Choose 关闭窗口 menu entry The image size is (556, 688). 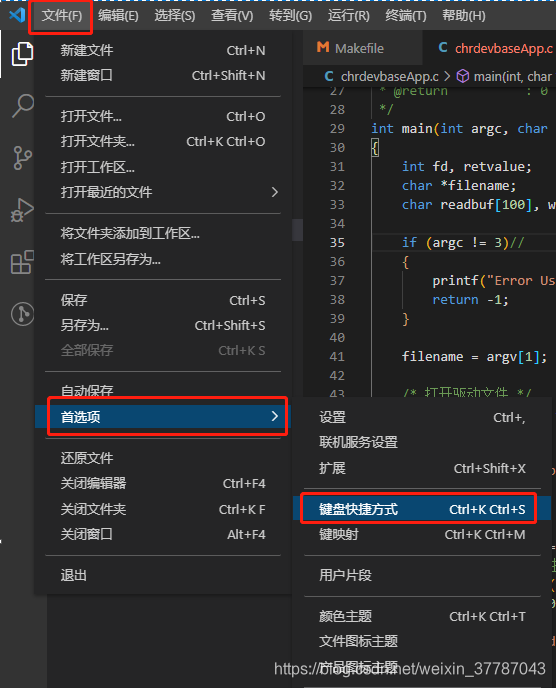(x=163, y=534)
